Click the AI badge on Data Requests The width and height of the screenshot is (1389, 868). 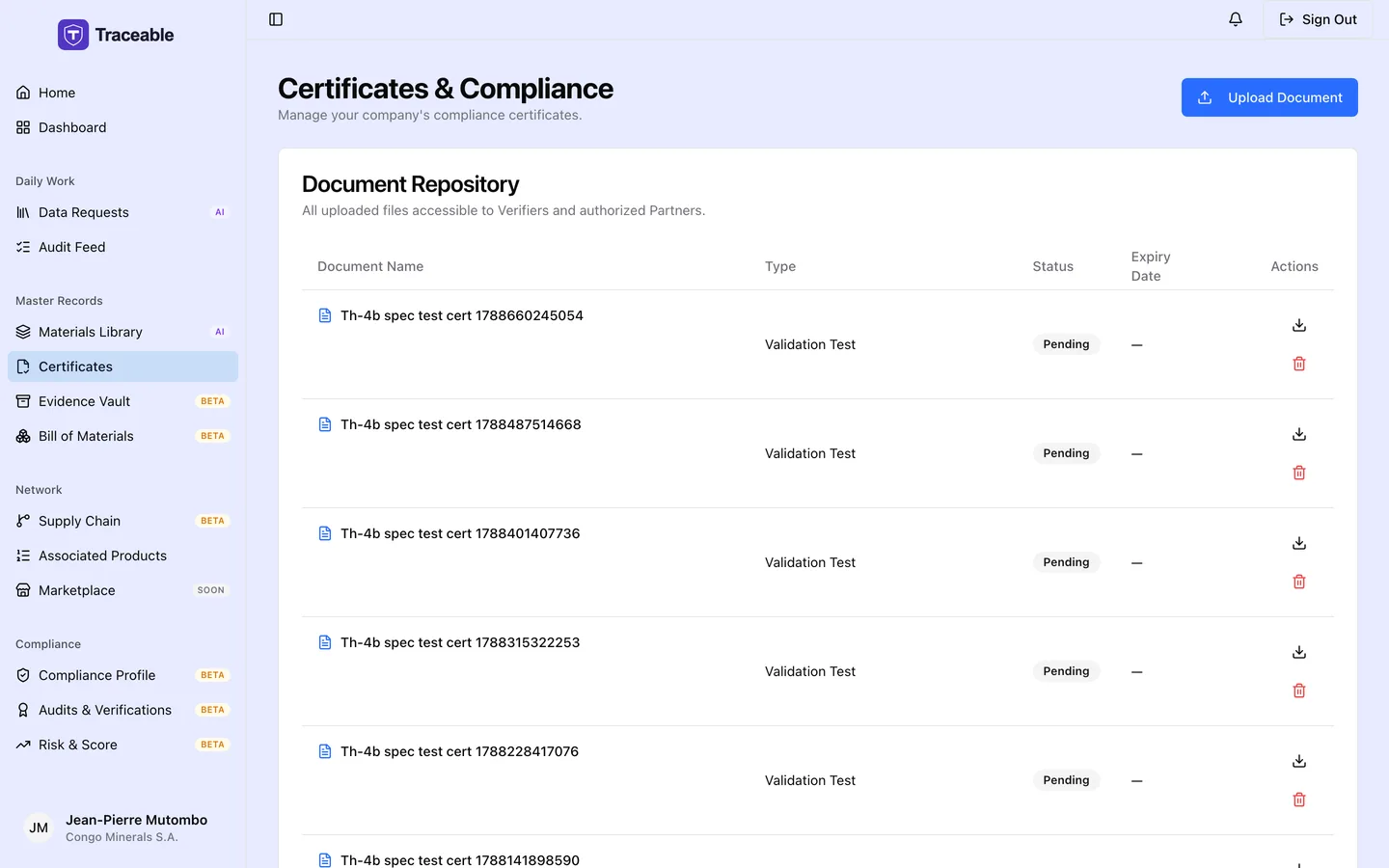220,212
